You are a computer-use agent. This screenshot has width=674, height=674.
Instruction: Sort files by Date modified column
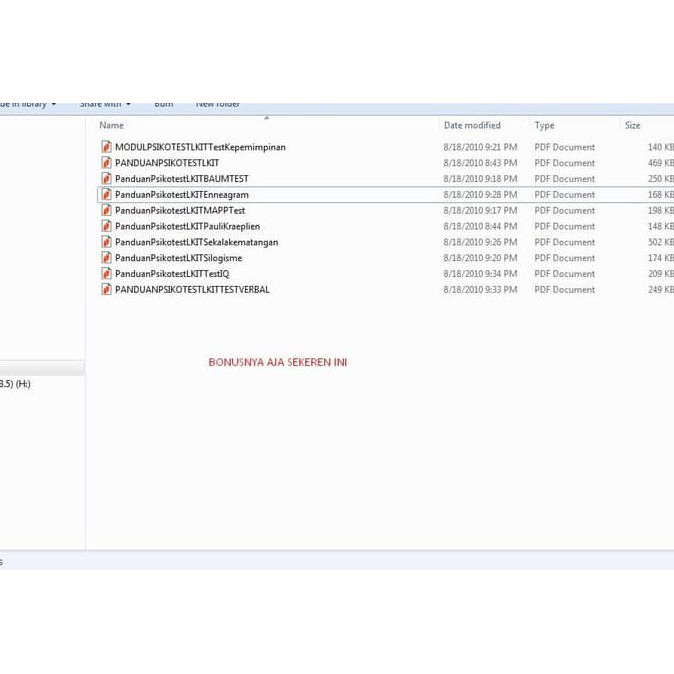[x=472, y=126]
